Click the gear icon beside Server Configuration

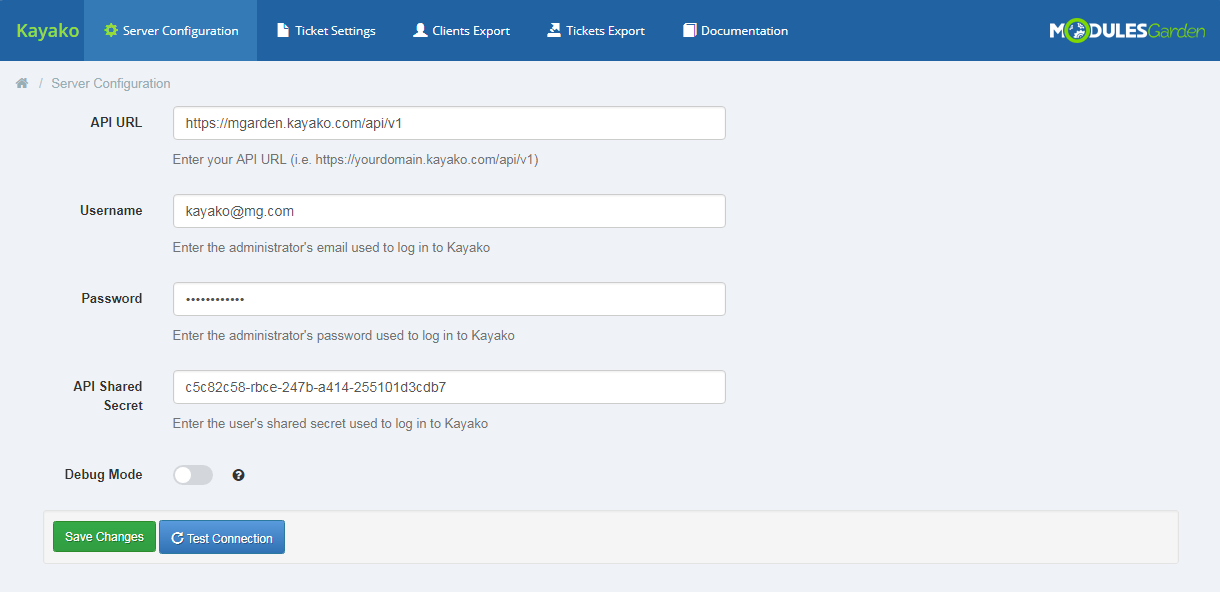tap(111, 30)
